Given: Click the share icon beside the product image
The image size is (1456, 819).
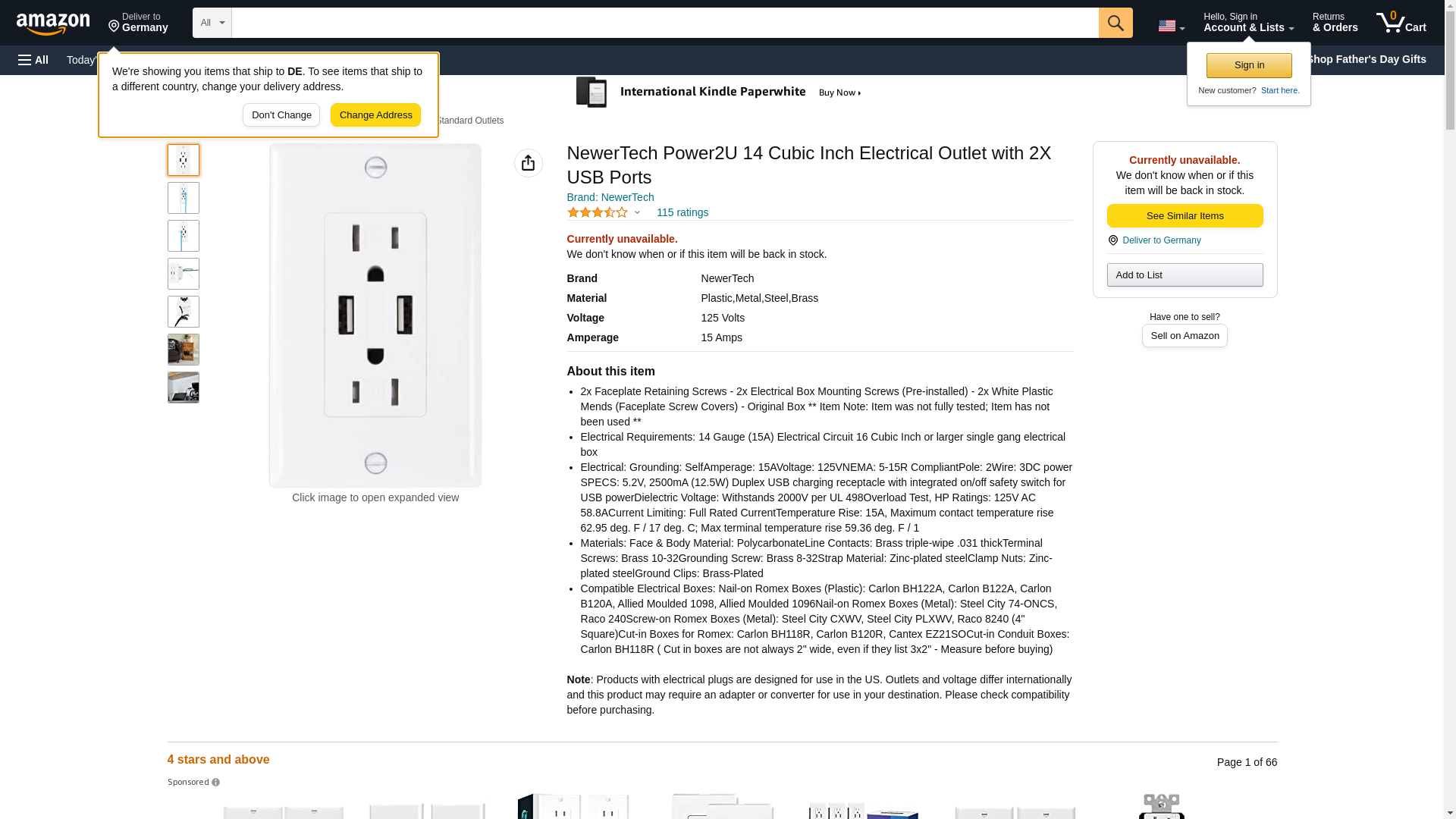Looking at the screenshot, I should click(528, 163).
